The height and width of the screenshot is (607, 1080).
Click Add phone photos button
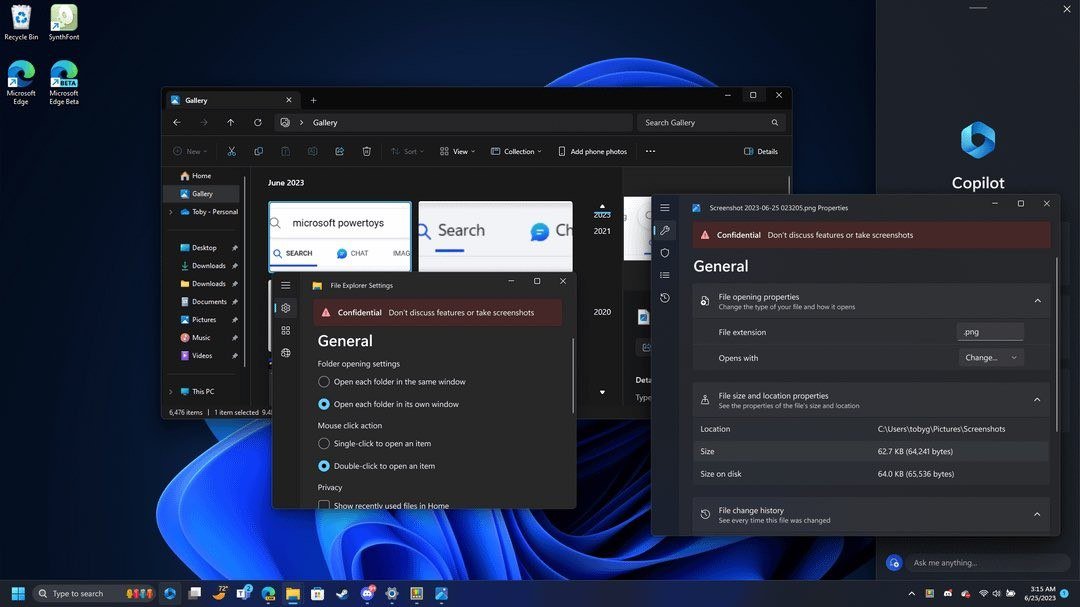tap(592, 151)
